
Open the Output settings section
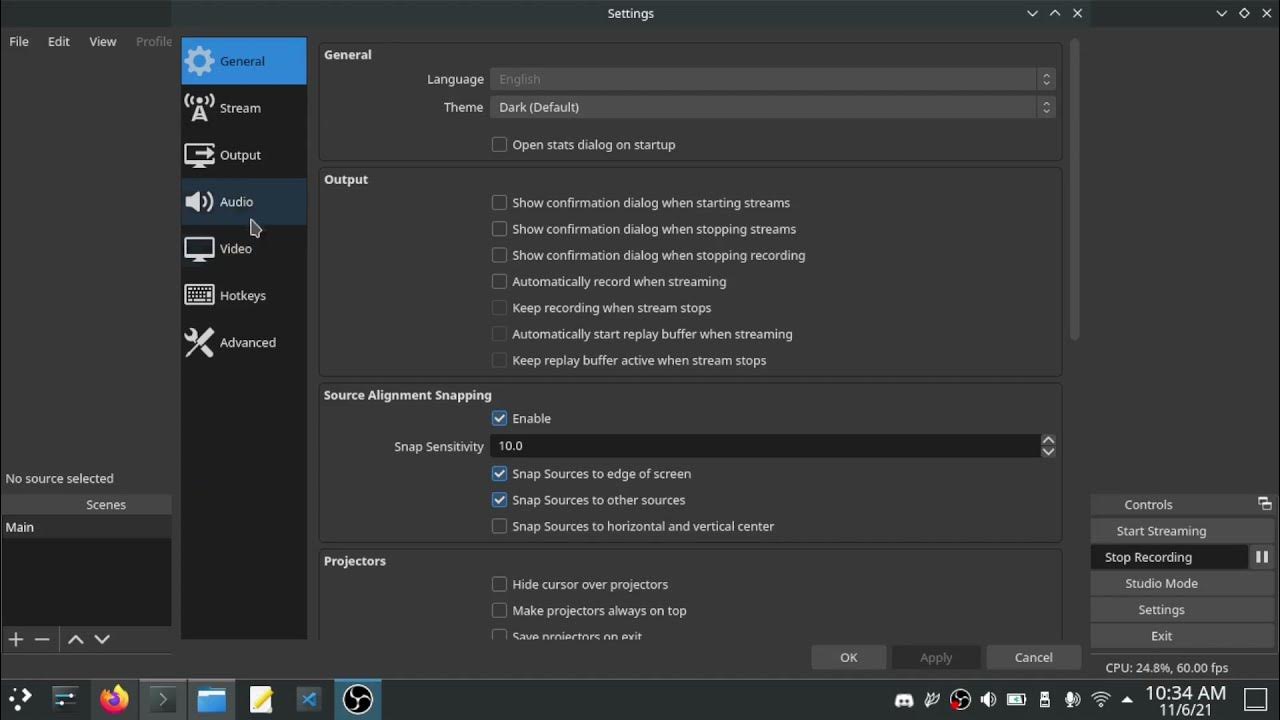(x=244, y=155)
